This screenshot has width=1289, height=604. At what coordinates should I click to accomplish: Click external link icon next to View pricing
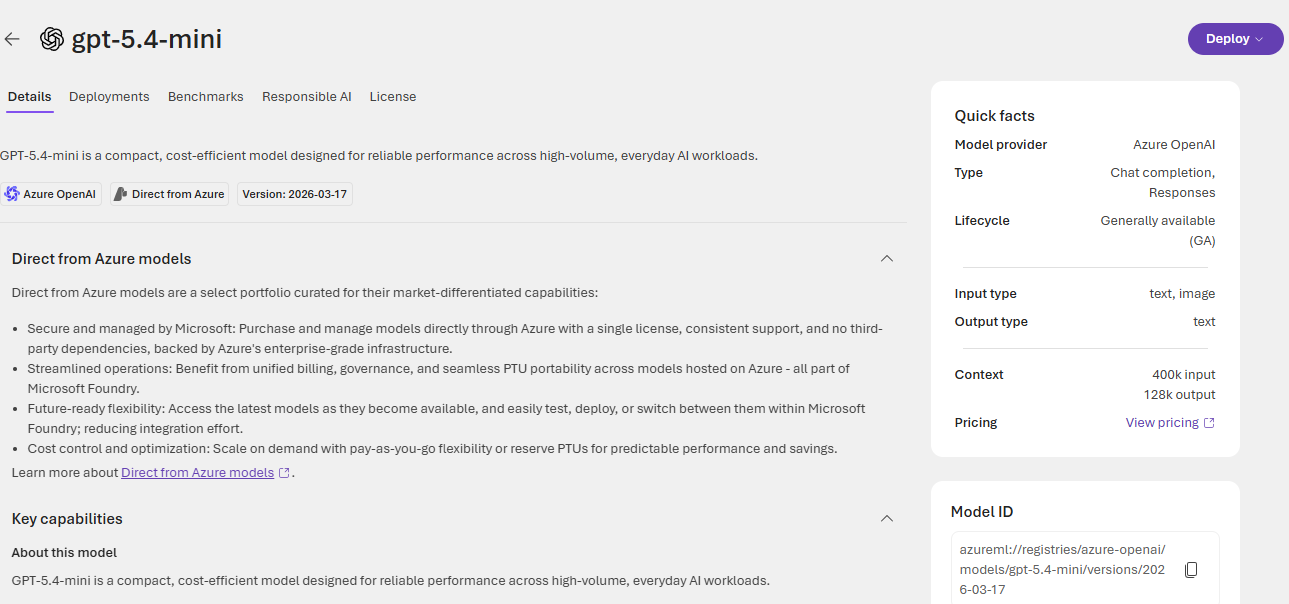(x=1209, y=423)
